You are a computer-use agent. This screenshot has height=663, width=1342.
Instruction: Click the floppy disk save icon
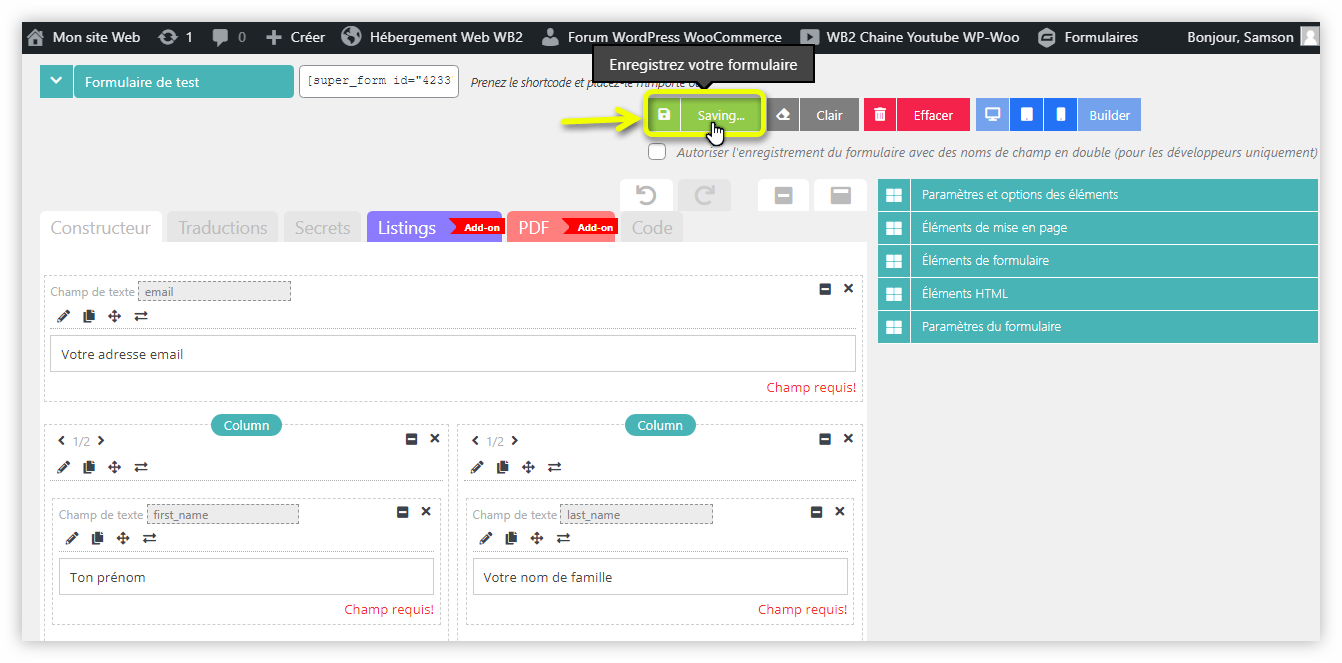pyautogui.click(x=664, y=115)
